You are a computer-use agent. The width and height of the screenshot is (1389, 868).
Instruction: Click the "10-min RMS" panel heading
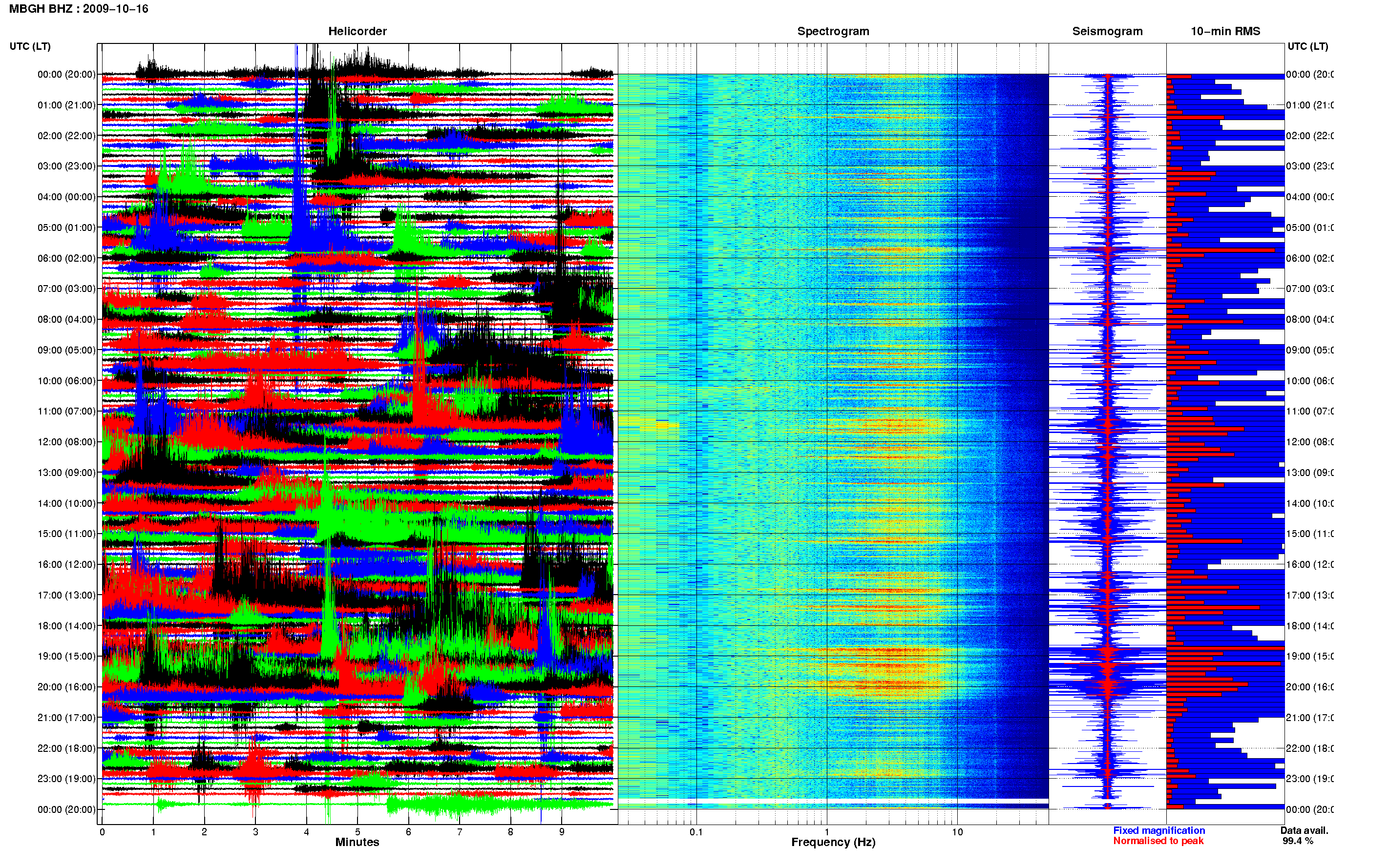(1225, 31)
